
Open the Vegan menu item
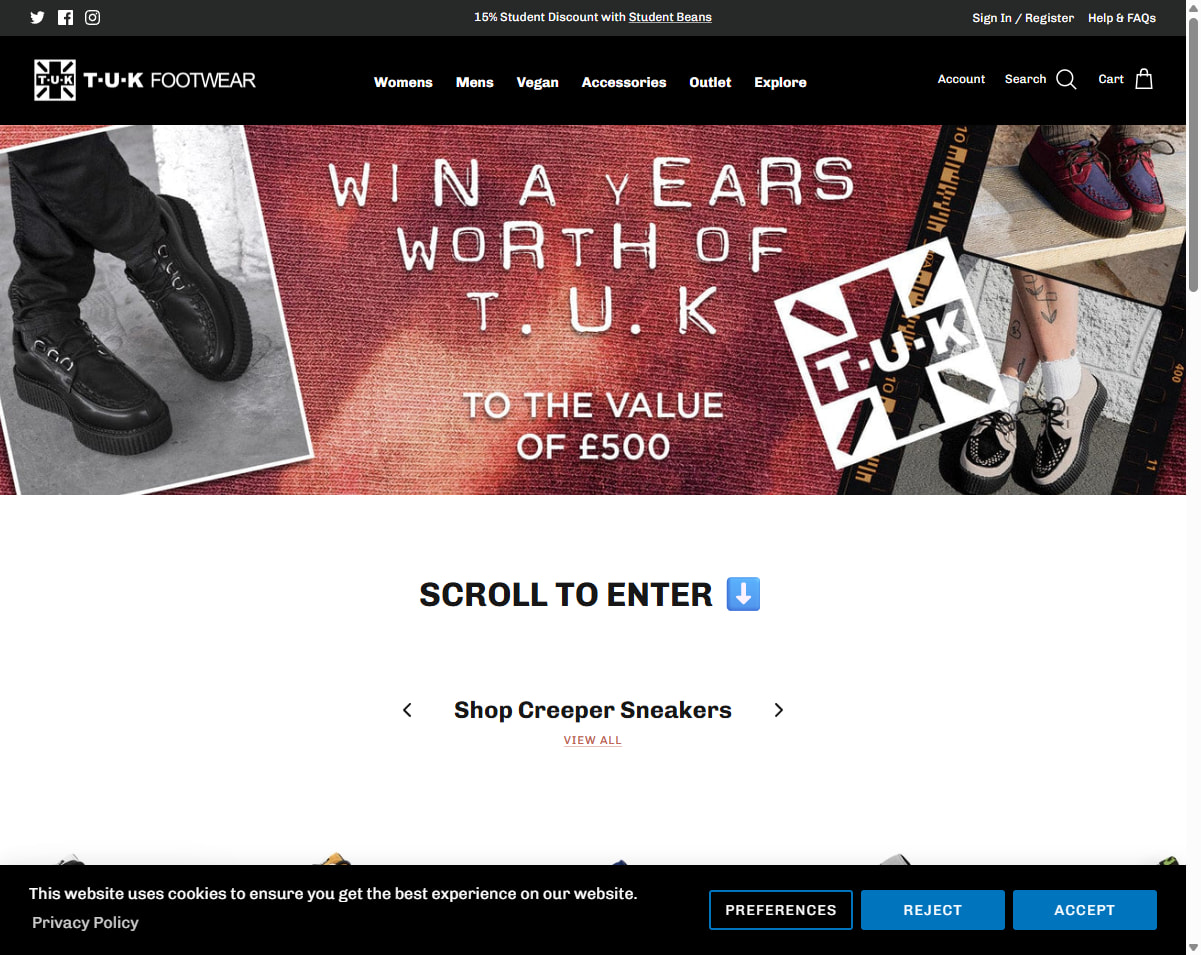pyautogui.click(x=537, y=82)
